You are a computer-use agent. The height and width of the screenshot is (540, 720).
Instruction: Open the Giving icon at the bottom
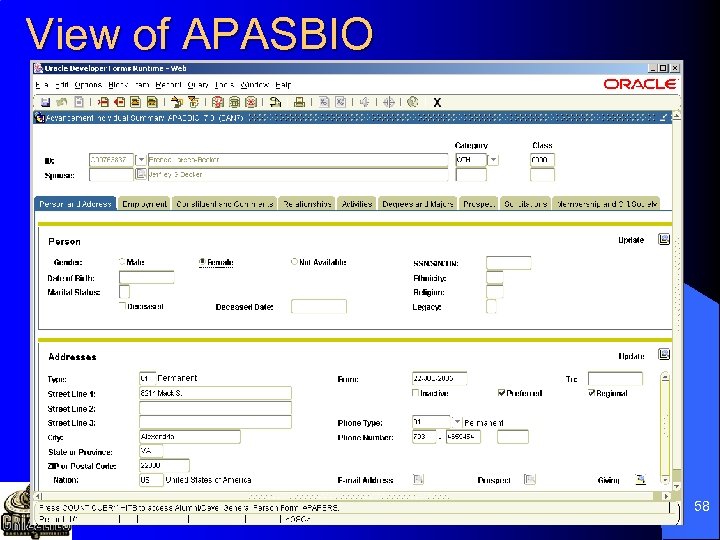click(x=641, y=479)
